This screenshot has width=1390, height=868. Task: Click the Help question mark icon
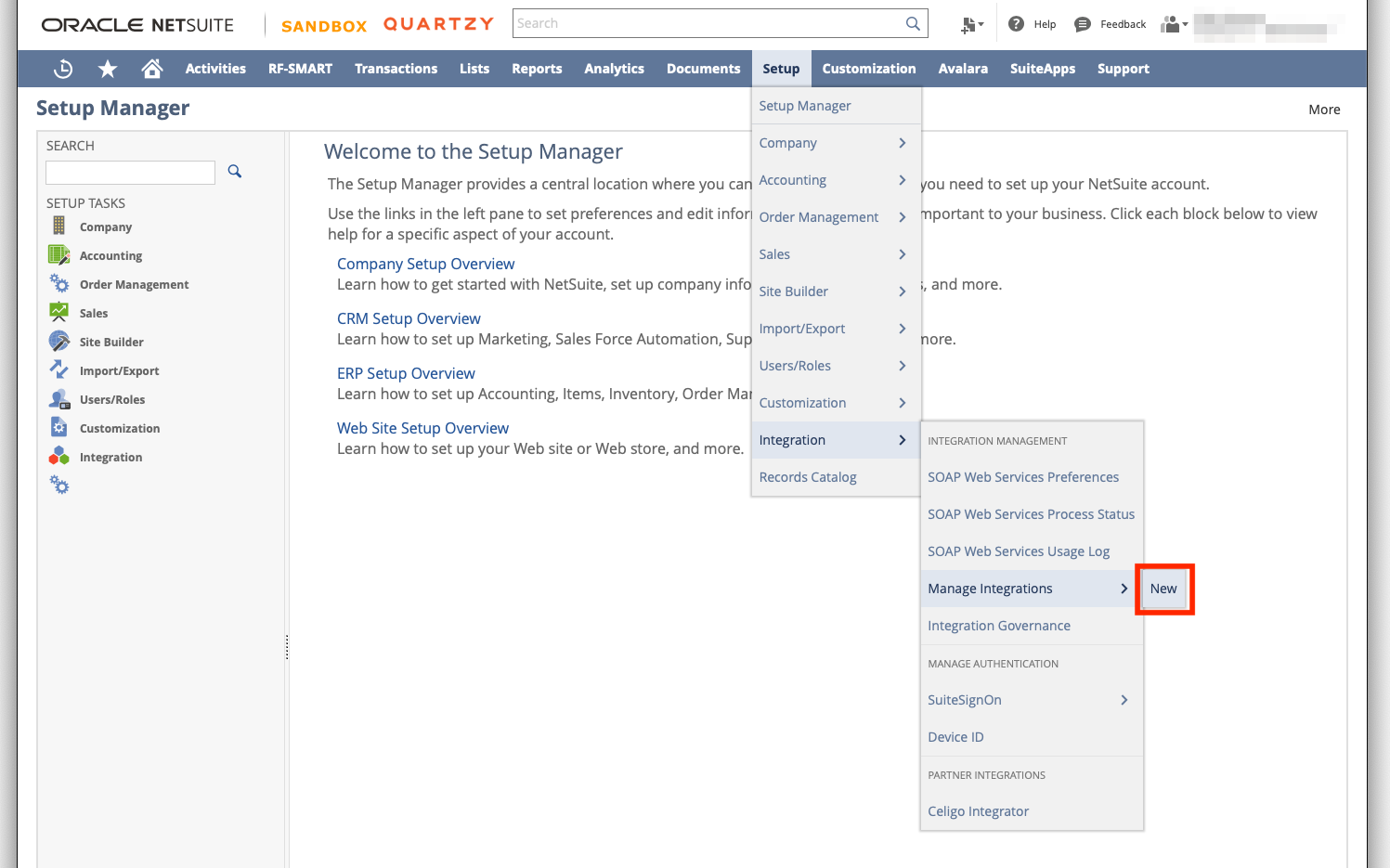click(1017, 24)
